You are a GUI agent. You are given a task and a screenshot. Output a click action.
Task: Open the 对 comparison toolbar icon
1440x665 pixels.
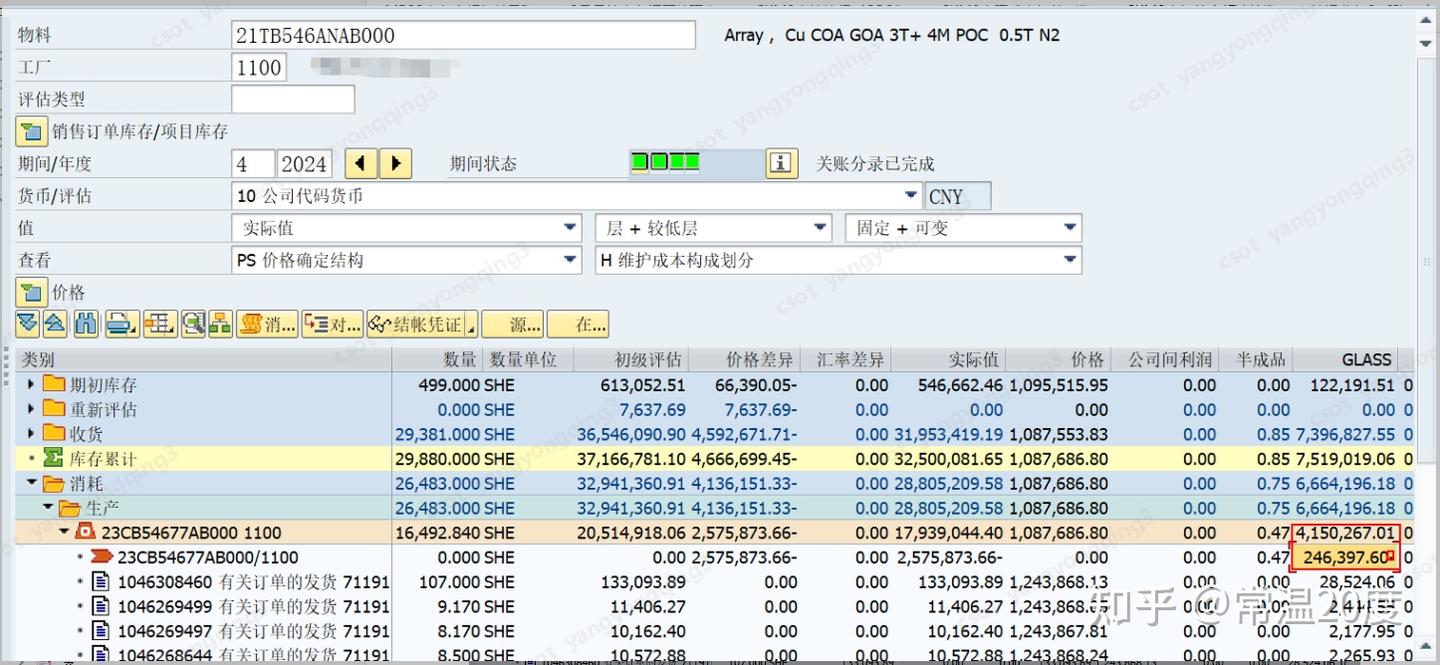tap(333, 323)
